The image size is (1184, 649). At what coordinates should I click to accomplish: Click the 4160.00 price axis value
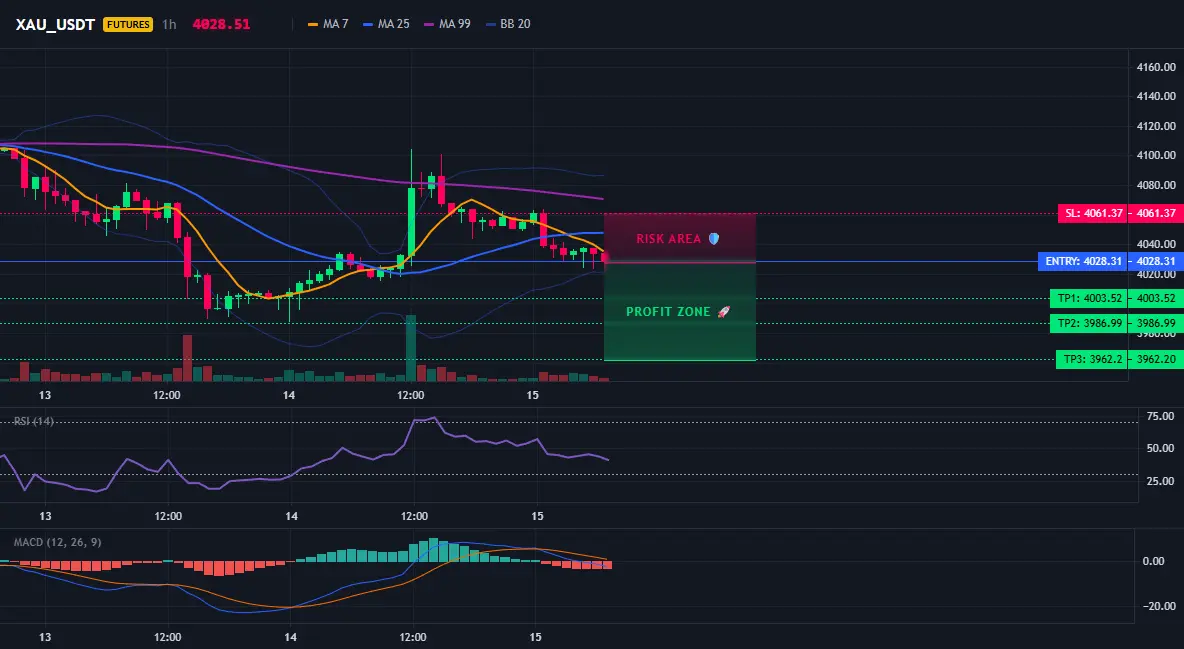[1156, 67]
